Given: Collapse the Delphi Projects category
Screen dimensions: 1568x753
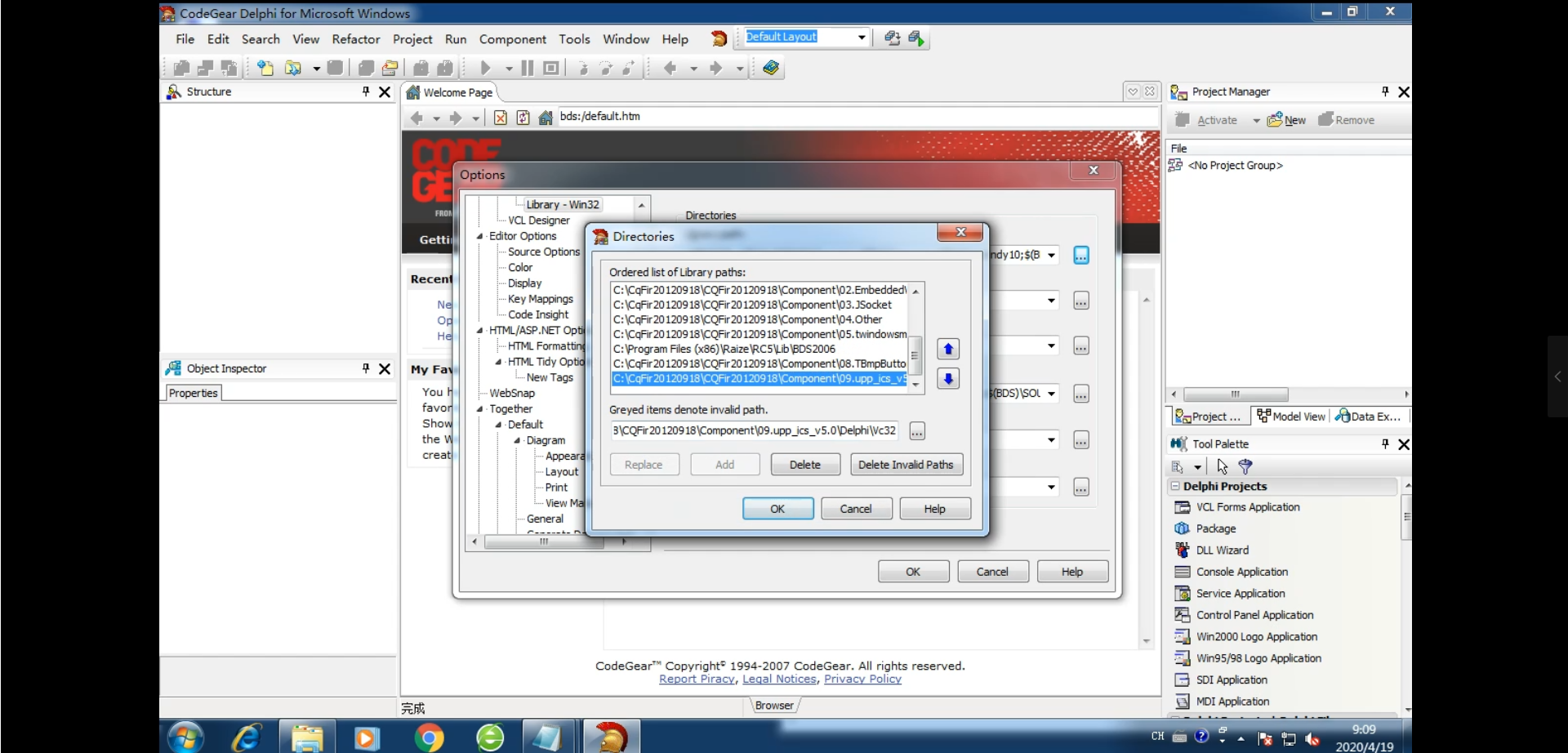Looking at the screenshot, I should point(1175,486).
